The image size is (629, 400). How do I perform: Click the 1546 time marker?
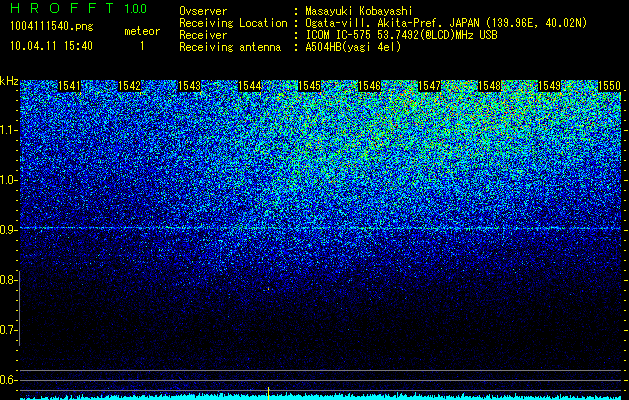369,86
